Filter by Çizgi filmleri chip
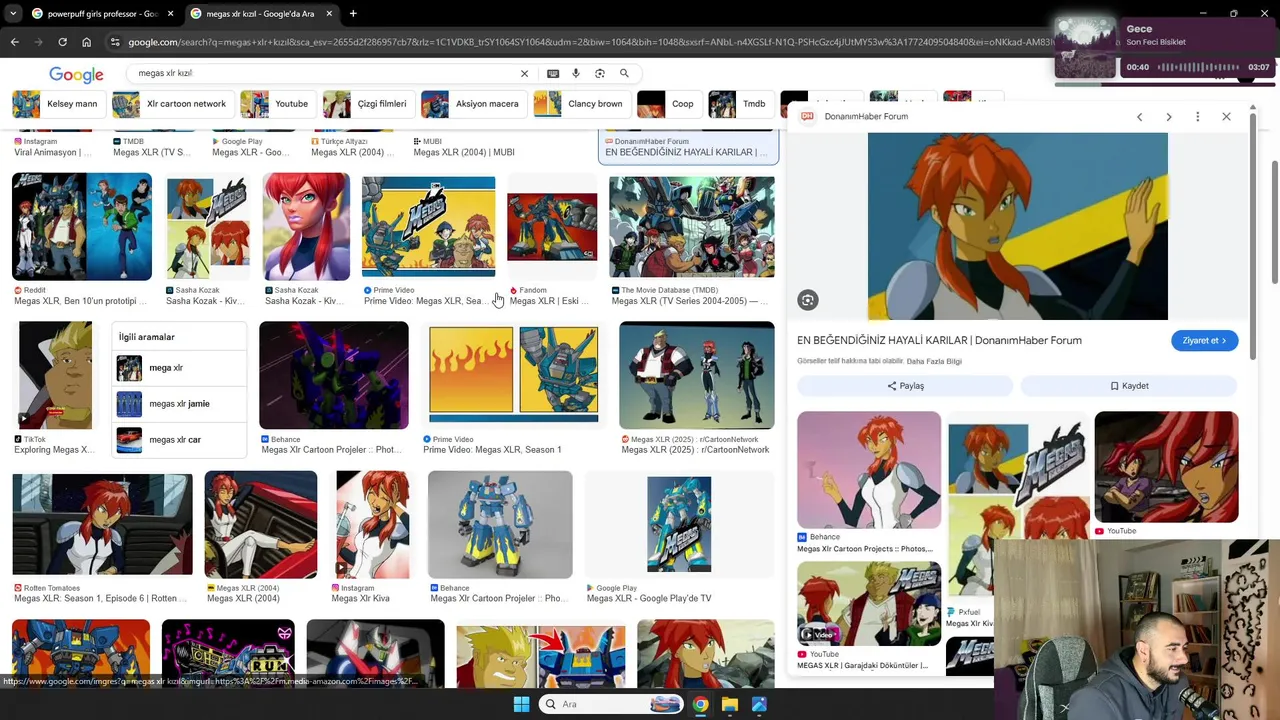 pos(367,104)
